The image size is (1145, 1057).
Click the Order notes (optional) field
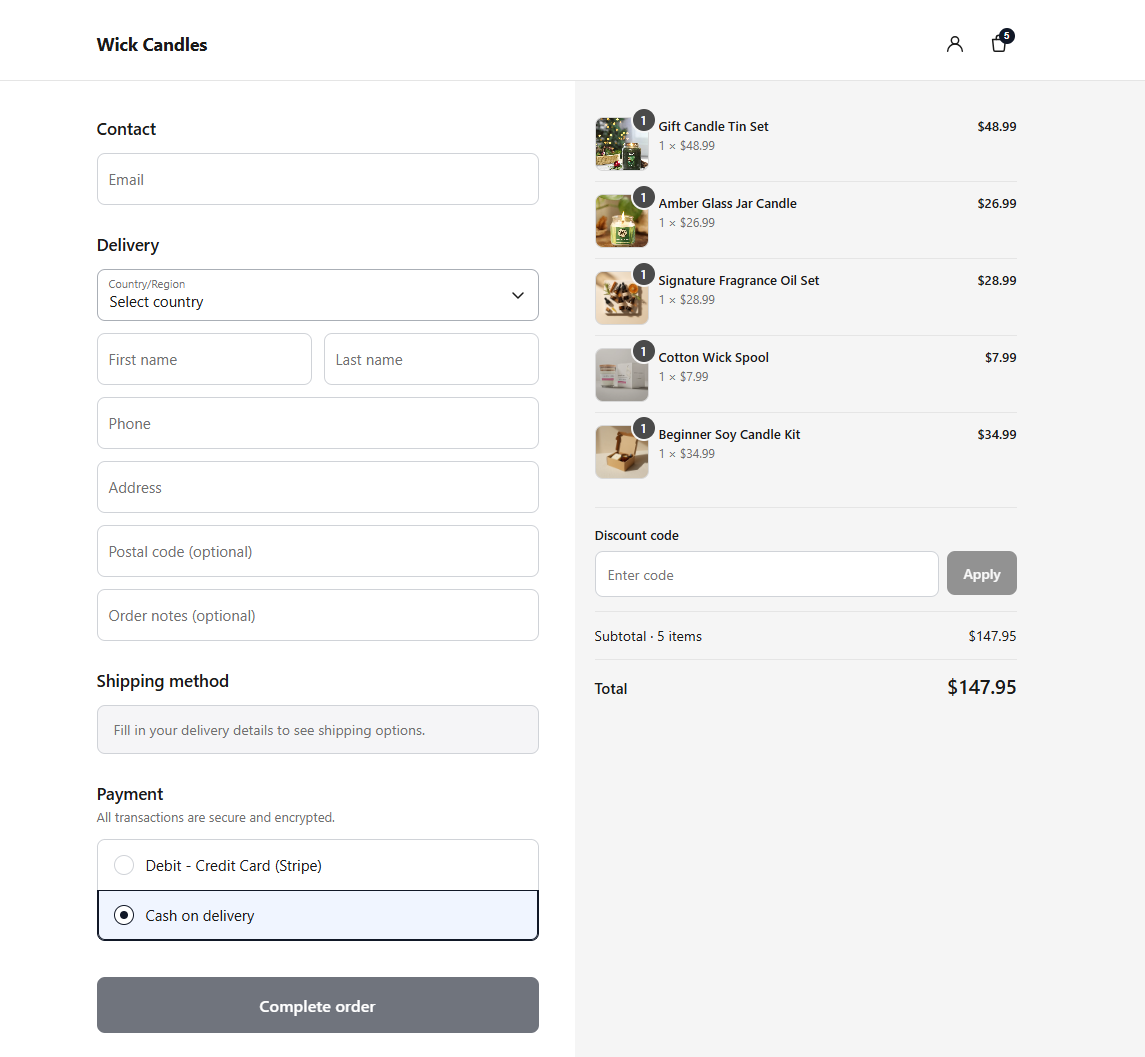(x=318, y=615)
